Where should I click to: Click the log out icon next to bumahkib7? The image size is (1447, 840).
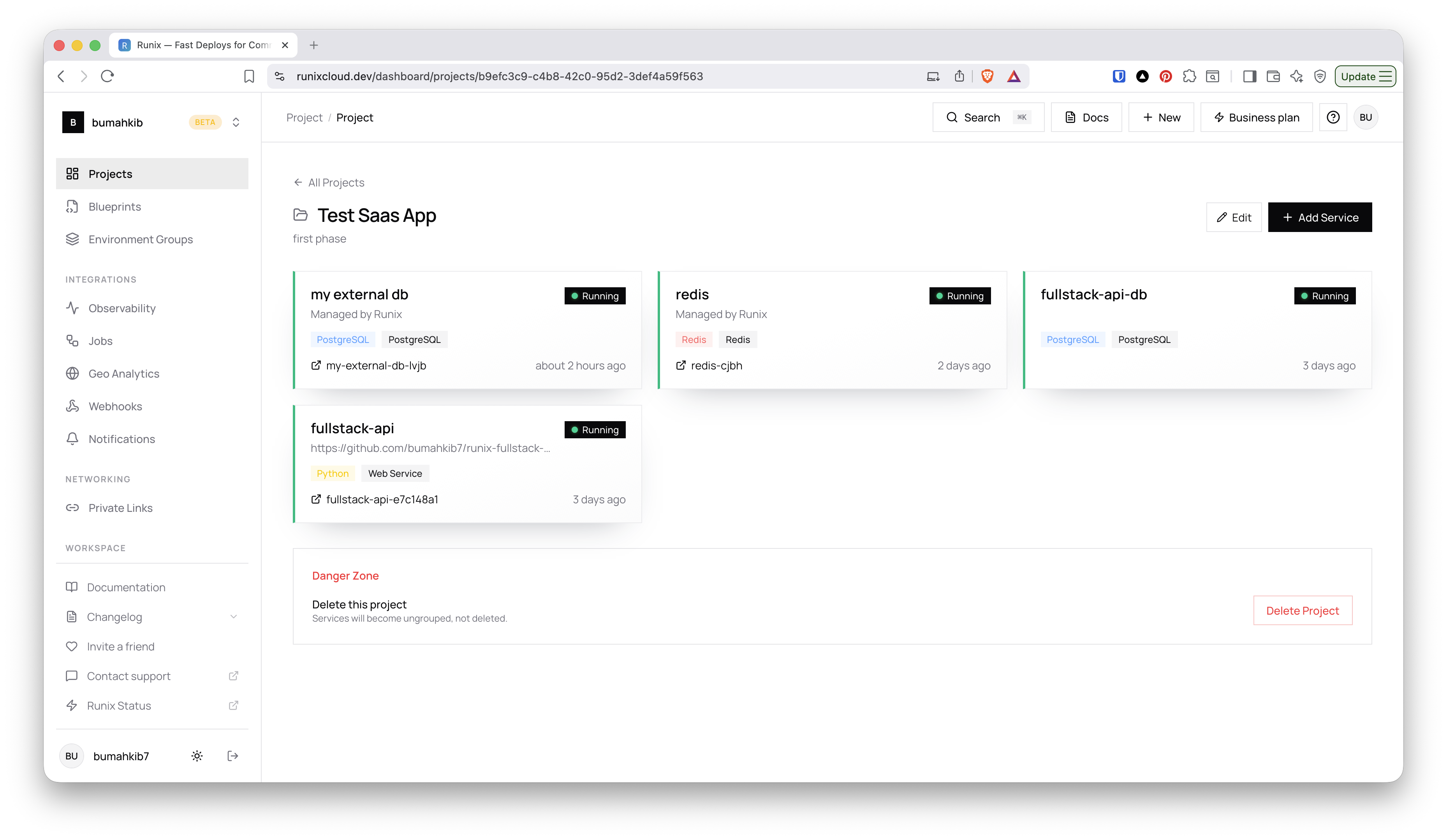(x=233, y=756)
